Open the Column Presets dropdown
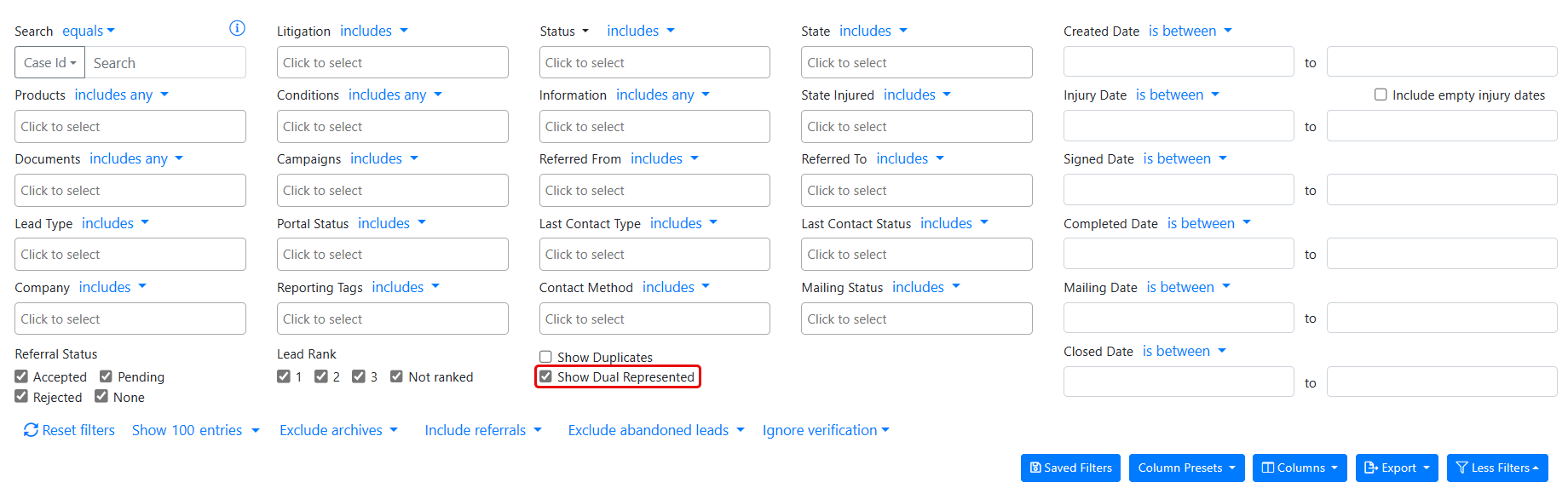The width and height of the screenshot is (1568, 488). [1186, 468]
